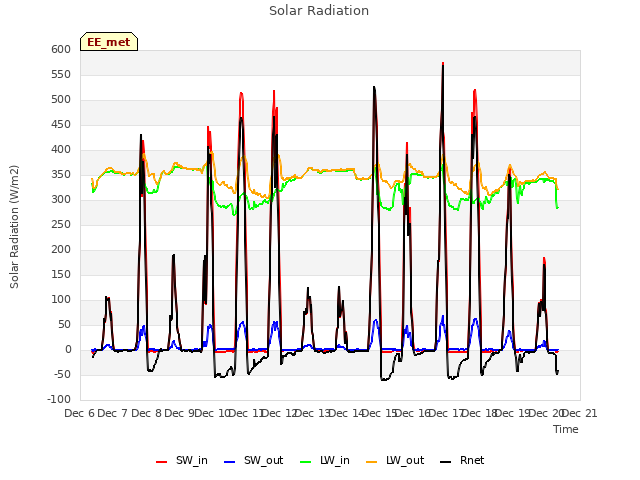Select the Rnet legend entry
The width and height of the screenshot is (640, 480).
coord(462,460)
